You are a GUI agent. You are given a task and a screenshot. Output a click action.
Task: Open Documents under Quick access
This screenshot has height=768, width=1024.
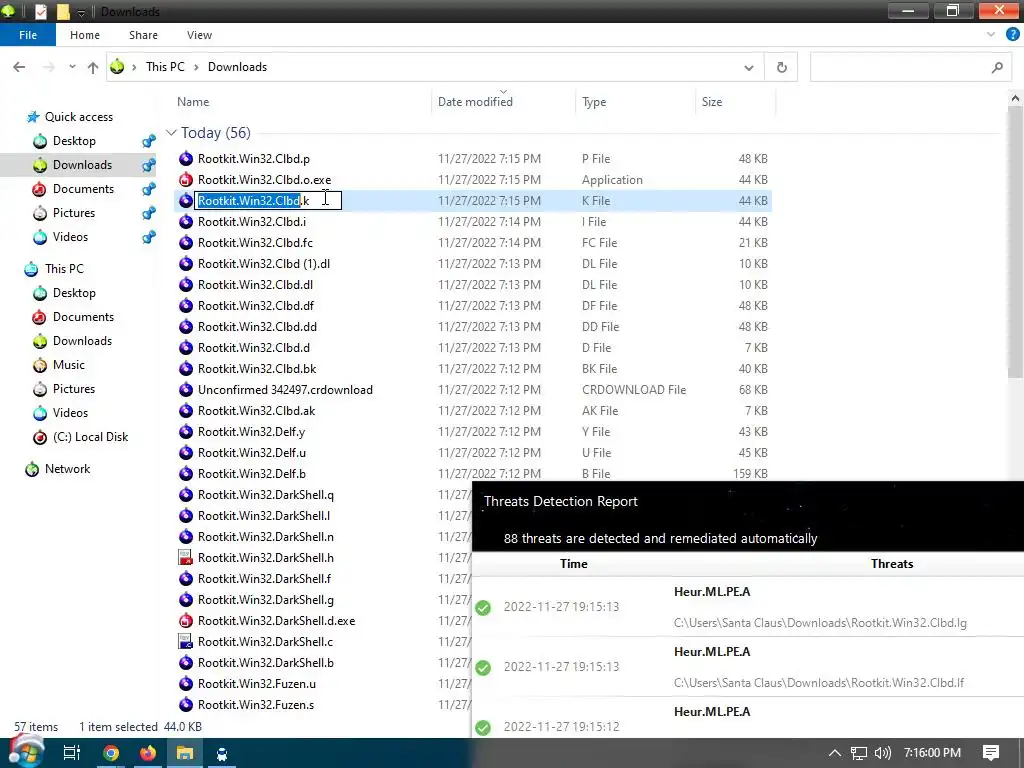coord(84,189)
